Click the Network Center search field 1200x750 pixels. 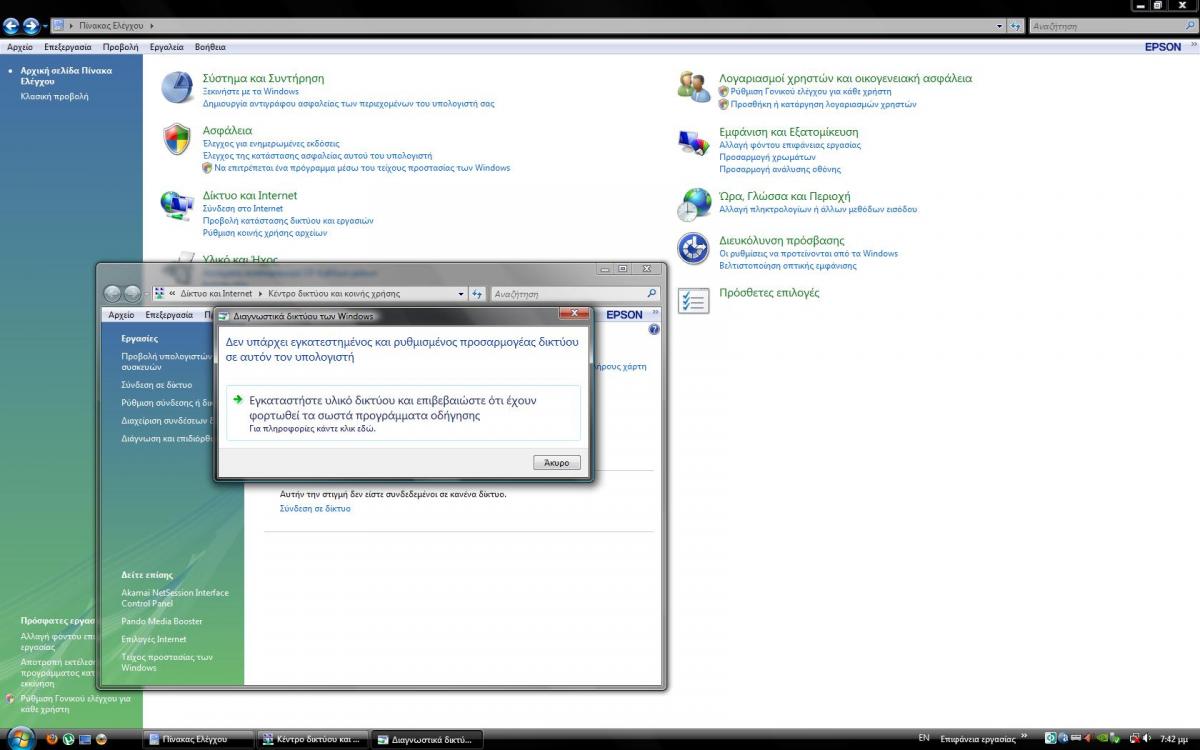tap(575, 294)
